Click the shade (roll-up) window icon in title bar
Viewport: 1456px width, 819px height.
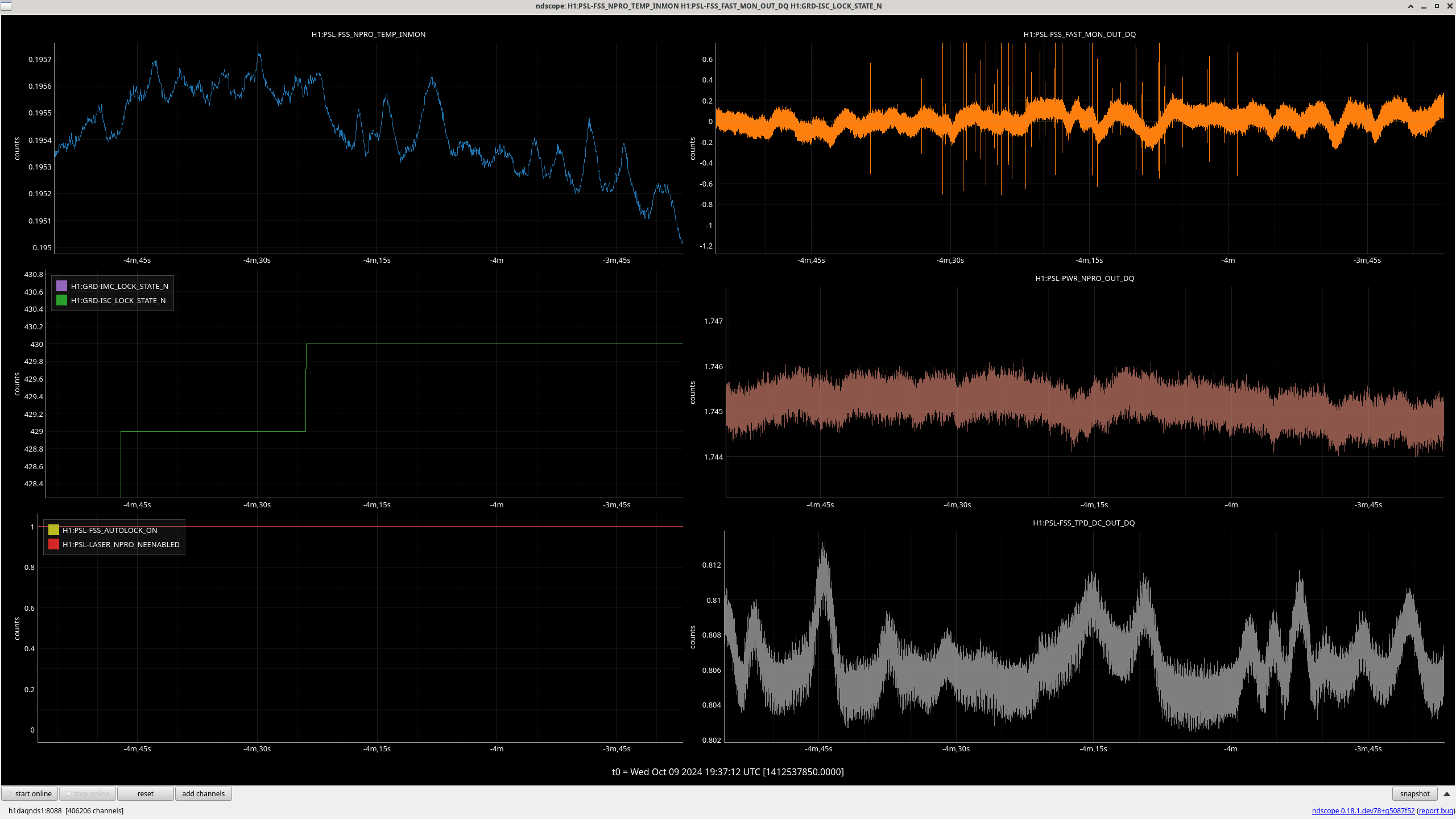click(x=1410, y=6)
